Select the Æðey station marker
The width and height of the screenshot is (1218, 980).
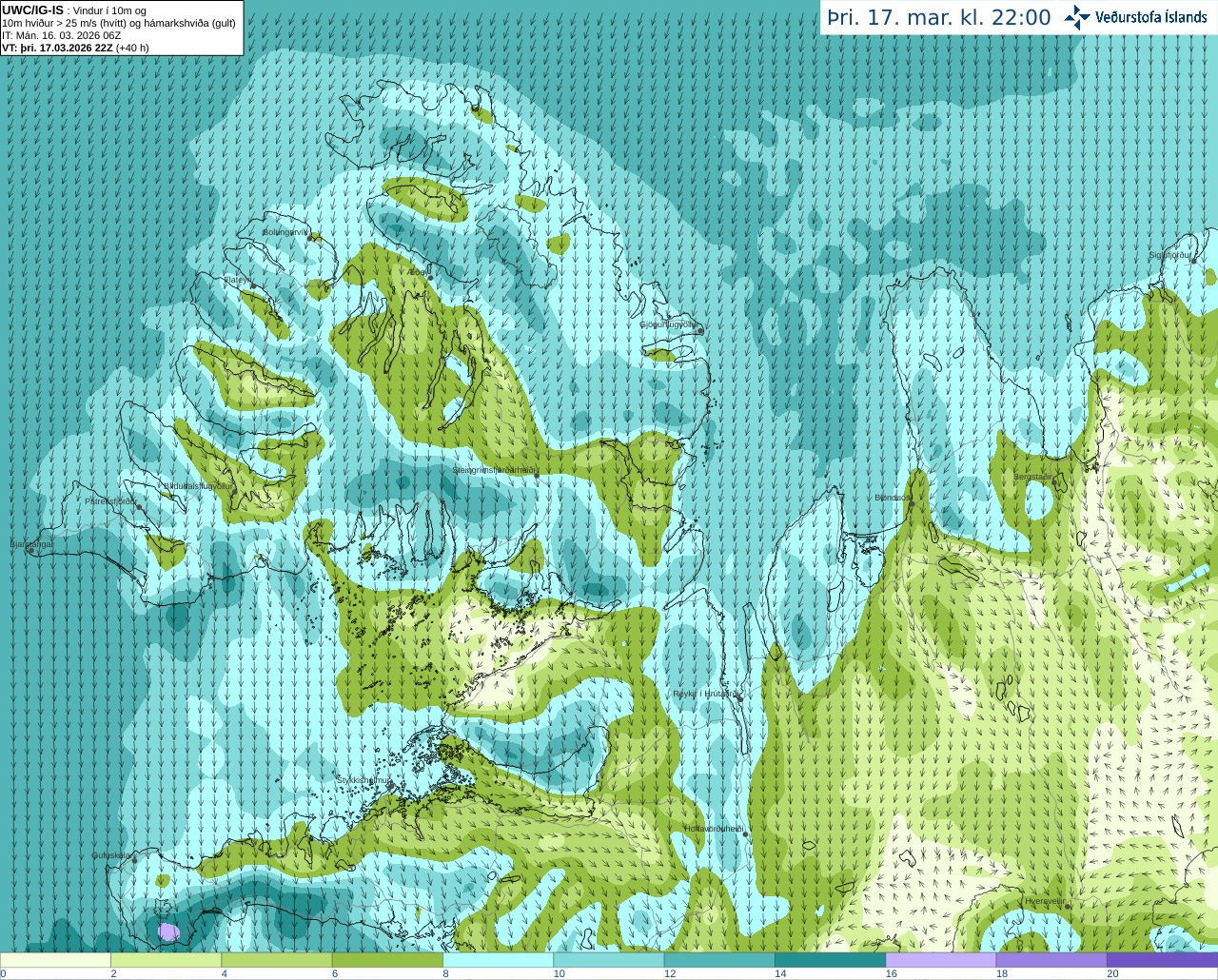coord(430,278)
